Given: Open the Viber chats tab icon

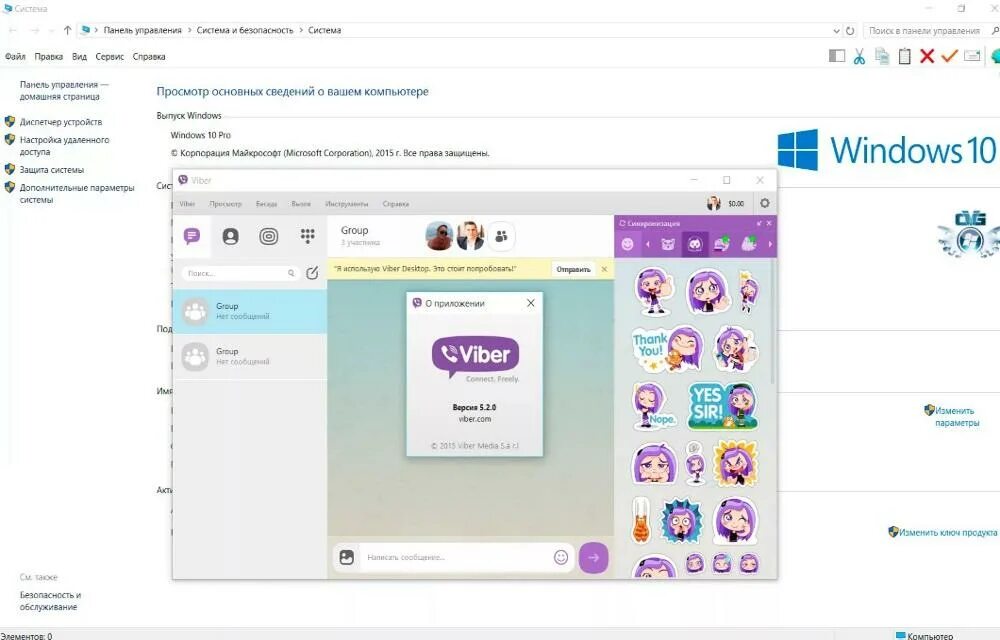Looking at the screenshot, I should click(192, 236).
